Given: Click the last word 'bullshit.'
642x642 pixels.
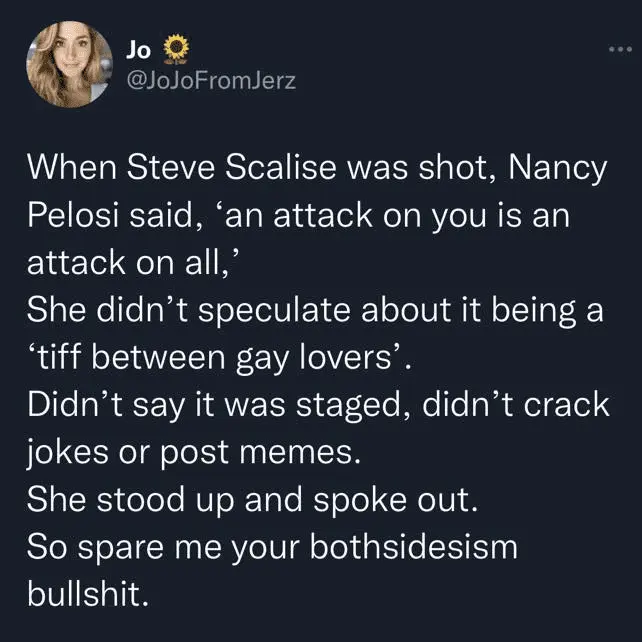Looking at the screenshot, I should click(88, 595).
